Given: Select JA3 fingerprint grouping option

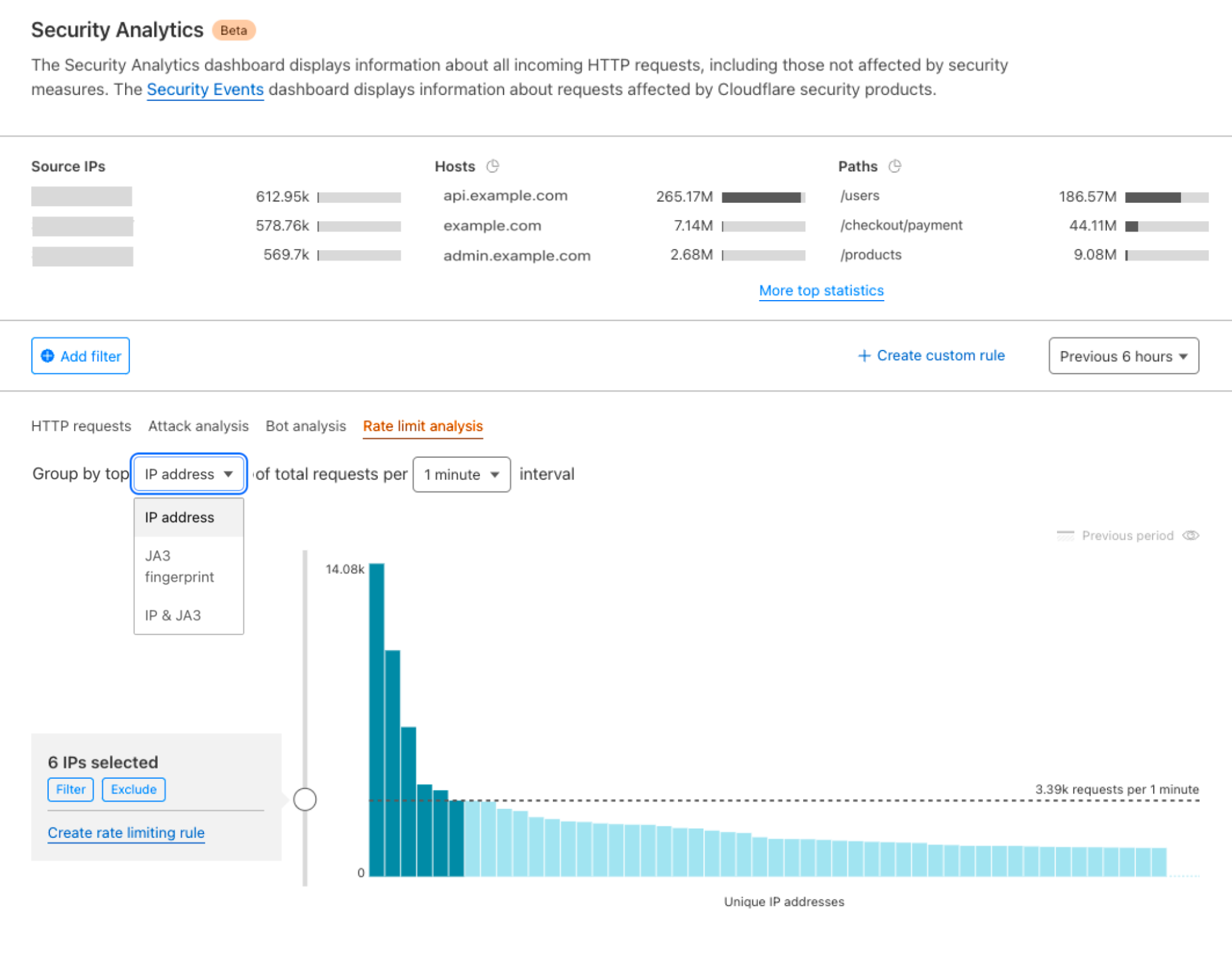Looking at the screenshot, I should coord(181,565).
